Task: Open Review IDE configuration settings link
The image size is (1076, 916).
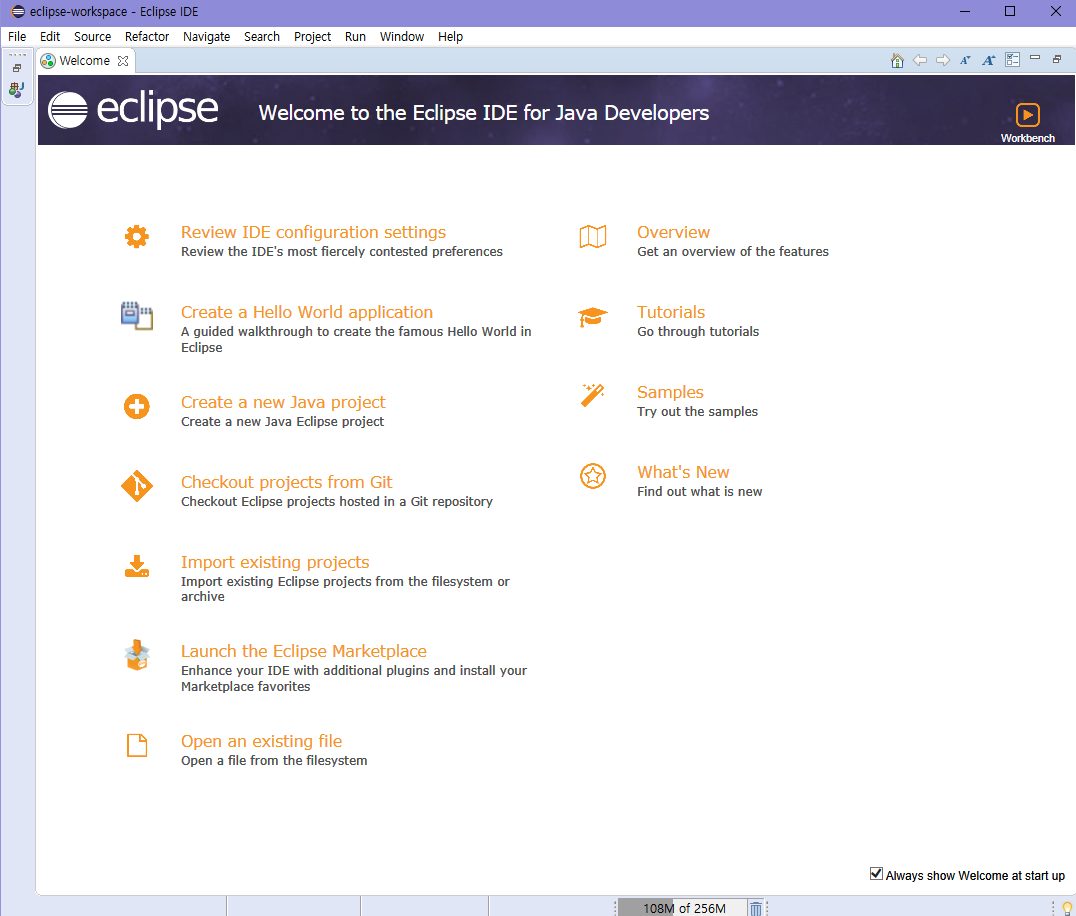Action: coord(314,232)
